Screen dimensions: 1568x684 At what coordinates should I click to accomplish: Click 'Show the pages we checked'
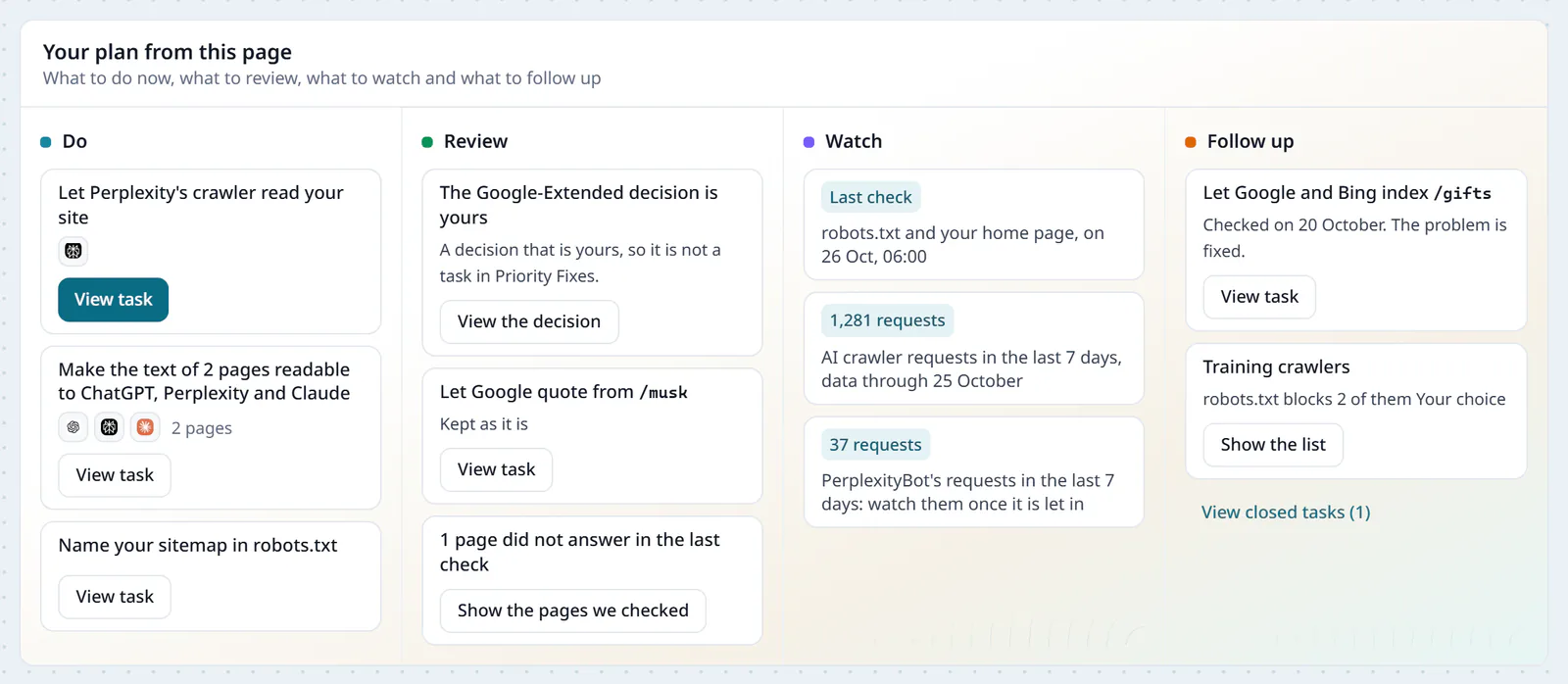pyautogui.click(x=573, y=611)
